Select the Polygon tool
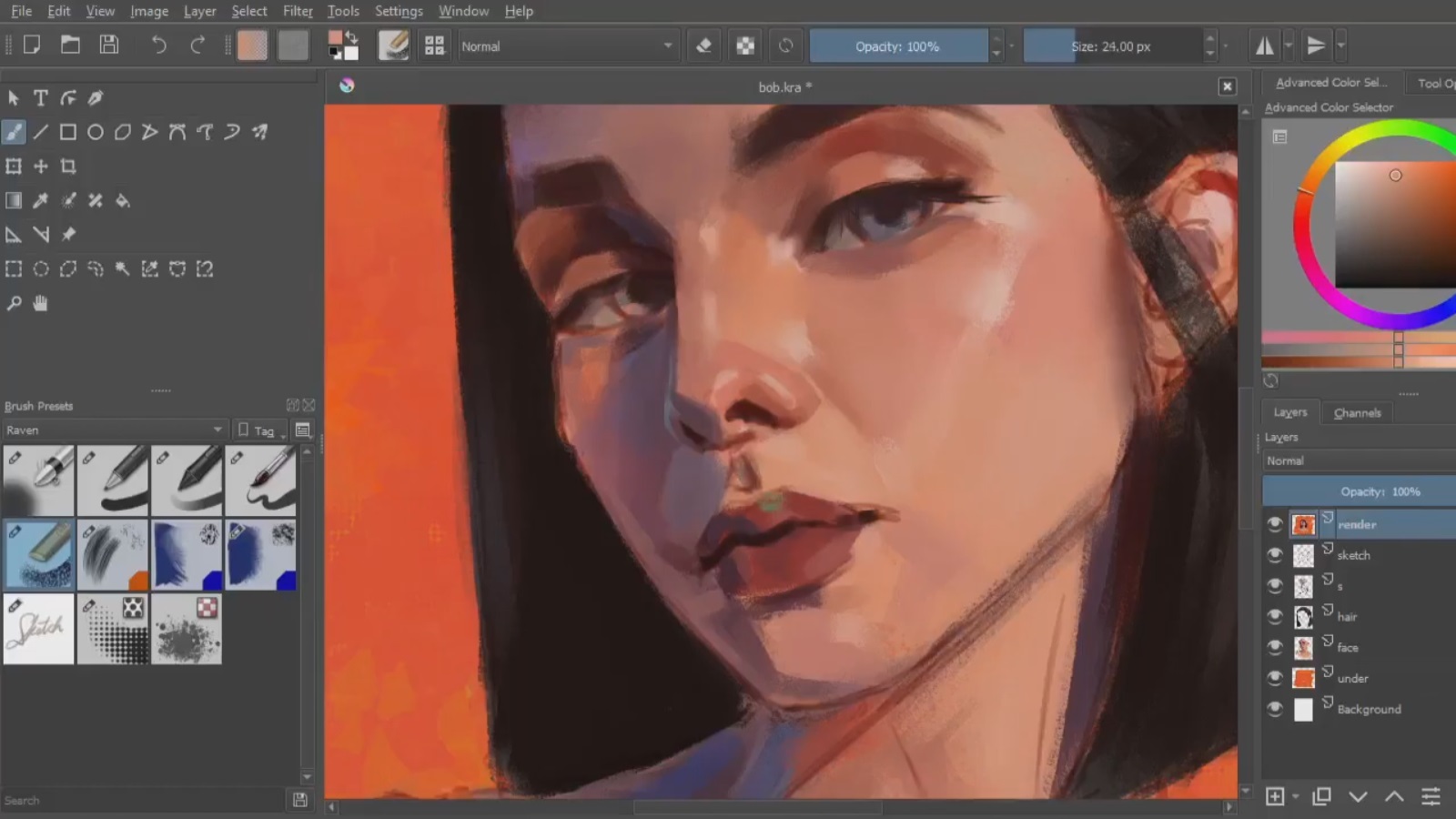The image size is (1456, 819). click(x=123, y=132)
